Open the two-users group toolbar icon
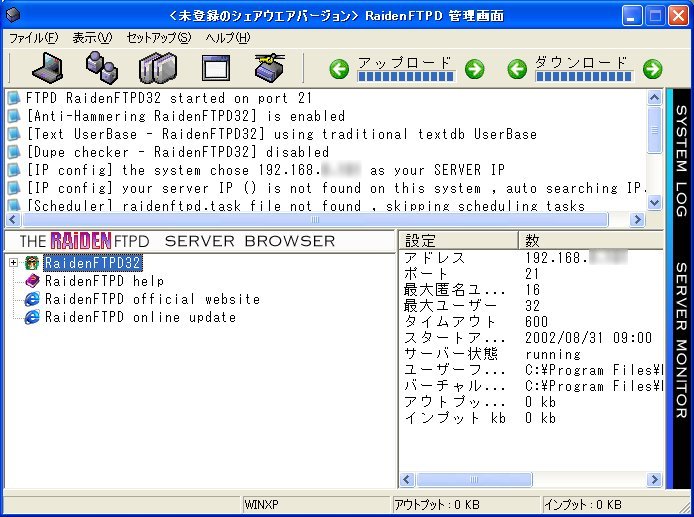The height and width of the screenshot is (517, 694). coord(102,68)
